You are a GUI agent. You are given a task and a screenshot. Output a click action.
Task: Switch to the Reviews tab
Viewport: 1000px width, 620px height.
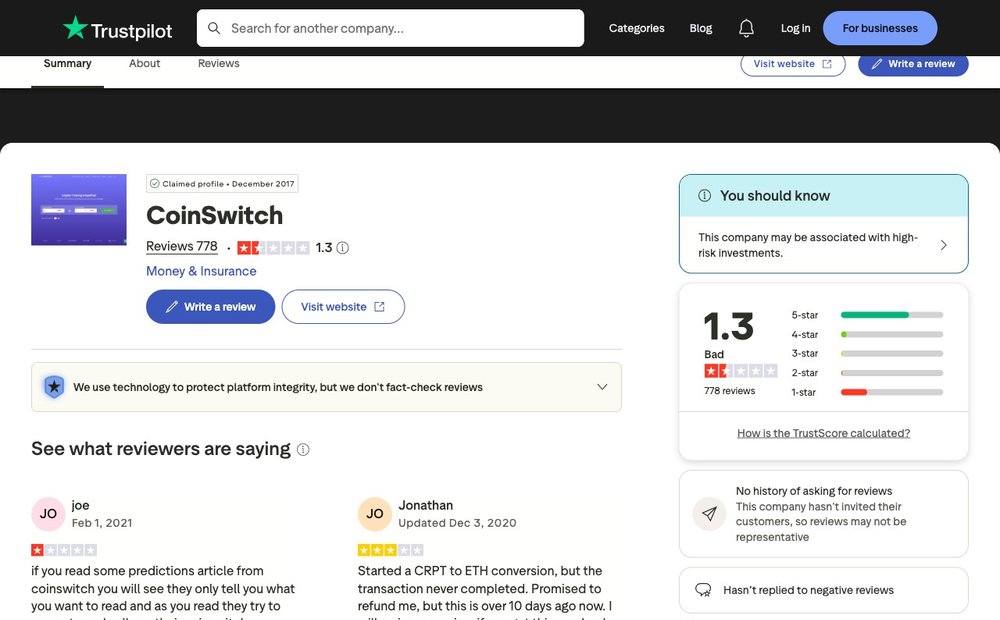click(x=218, y=64)
